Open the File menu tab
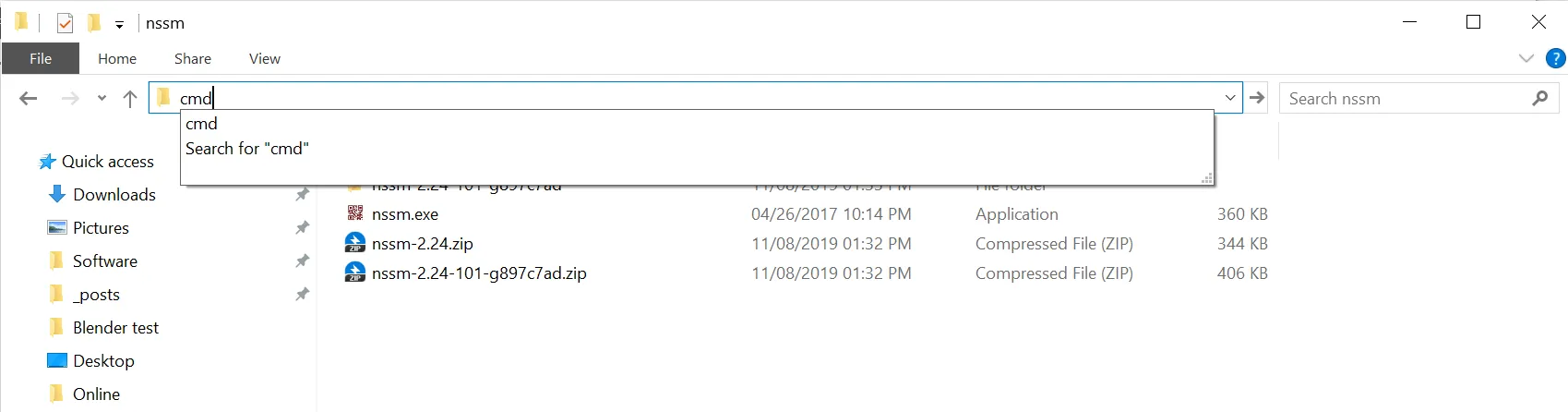Image resolution: width=1568 pixels, height=412 pixels. click(x=41, y=58)
